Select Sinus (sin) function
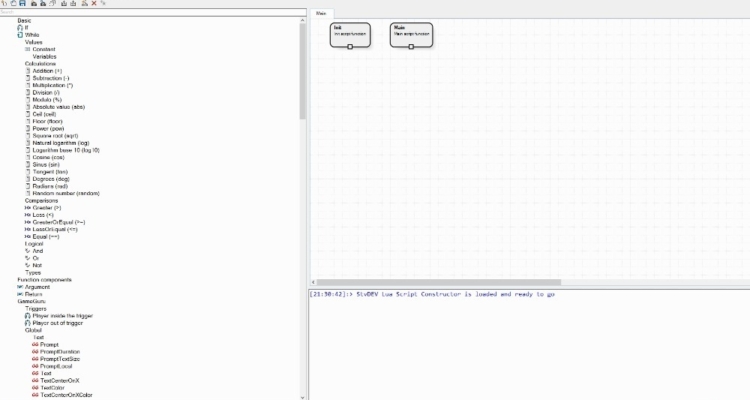750x400 pixels. tap(43, 164)
